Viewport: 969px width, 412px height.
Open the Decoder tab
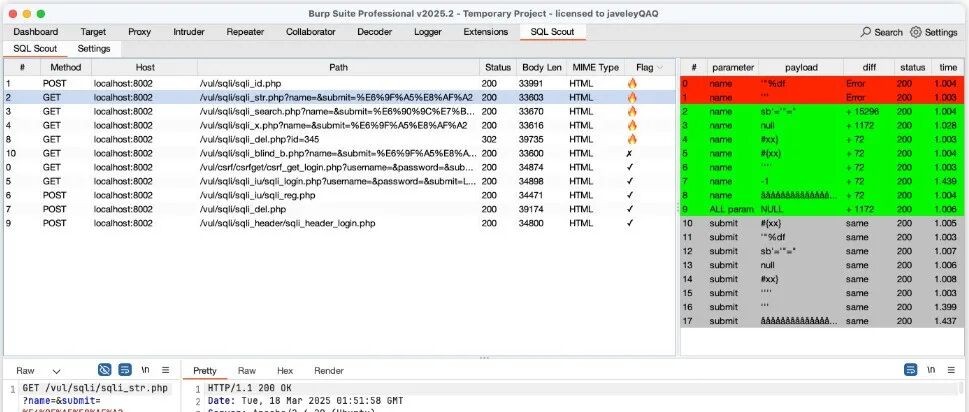click(x=374, y=32)
